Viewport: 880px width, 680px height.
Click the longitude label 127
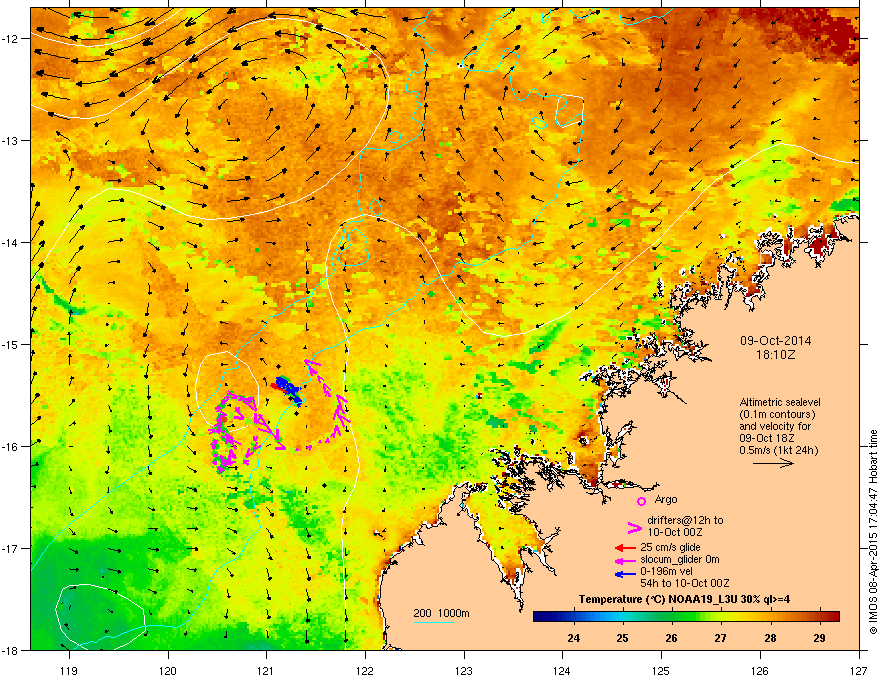point(859,670)
